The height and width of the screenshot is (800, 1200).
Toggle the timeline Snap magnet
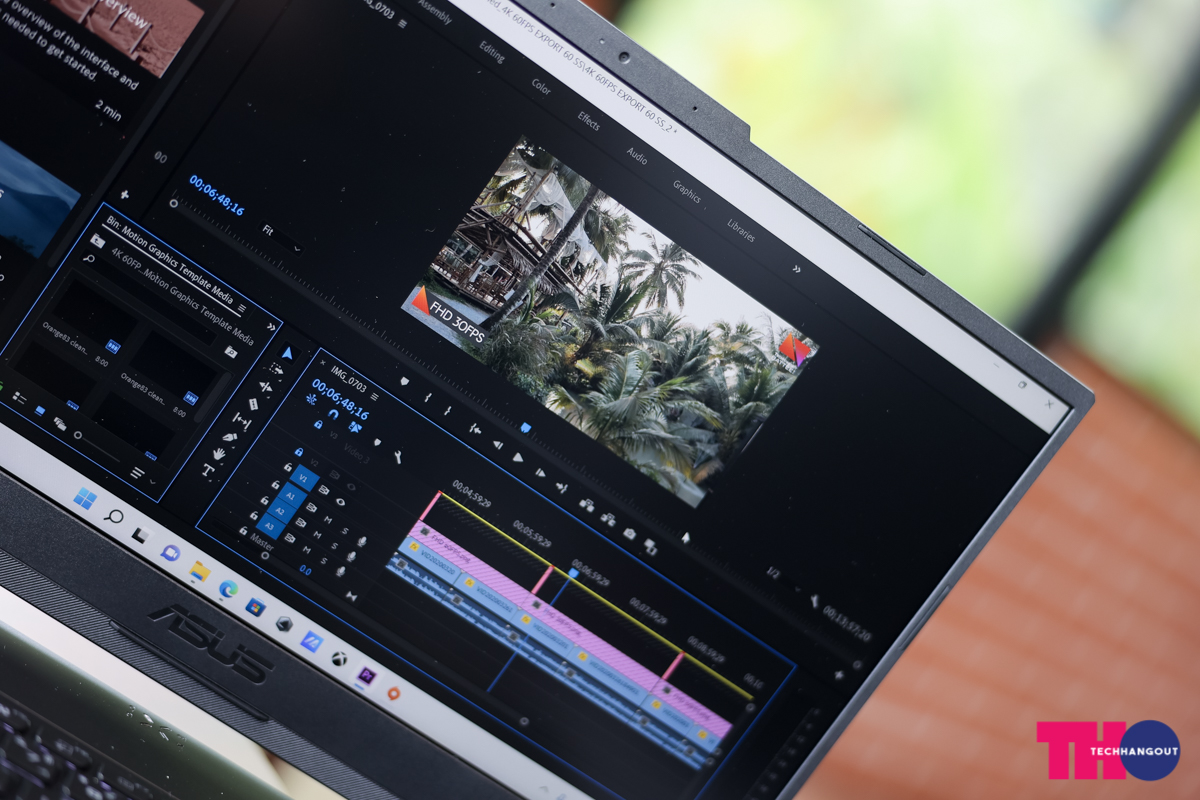point(333,413)
